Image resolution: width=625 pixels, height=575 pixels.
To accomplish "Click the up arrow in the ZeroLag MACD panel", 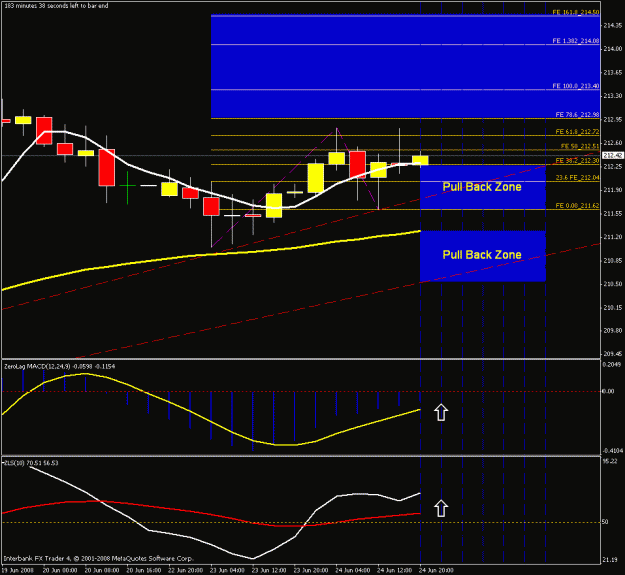I will (x=441, y=412).
